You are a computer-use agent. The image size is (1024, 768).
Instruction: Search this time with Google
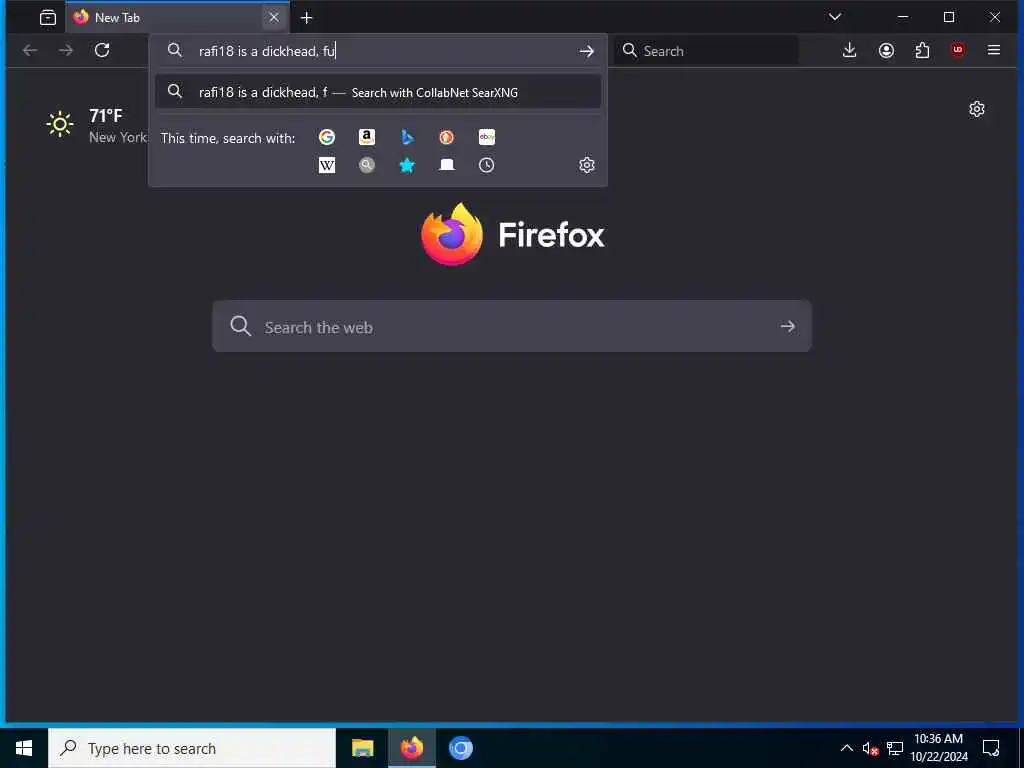[x=327, y=137]
